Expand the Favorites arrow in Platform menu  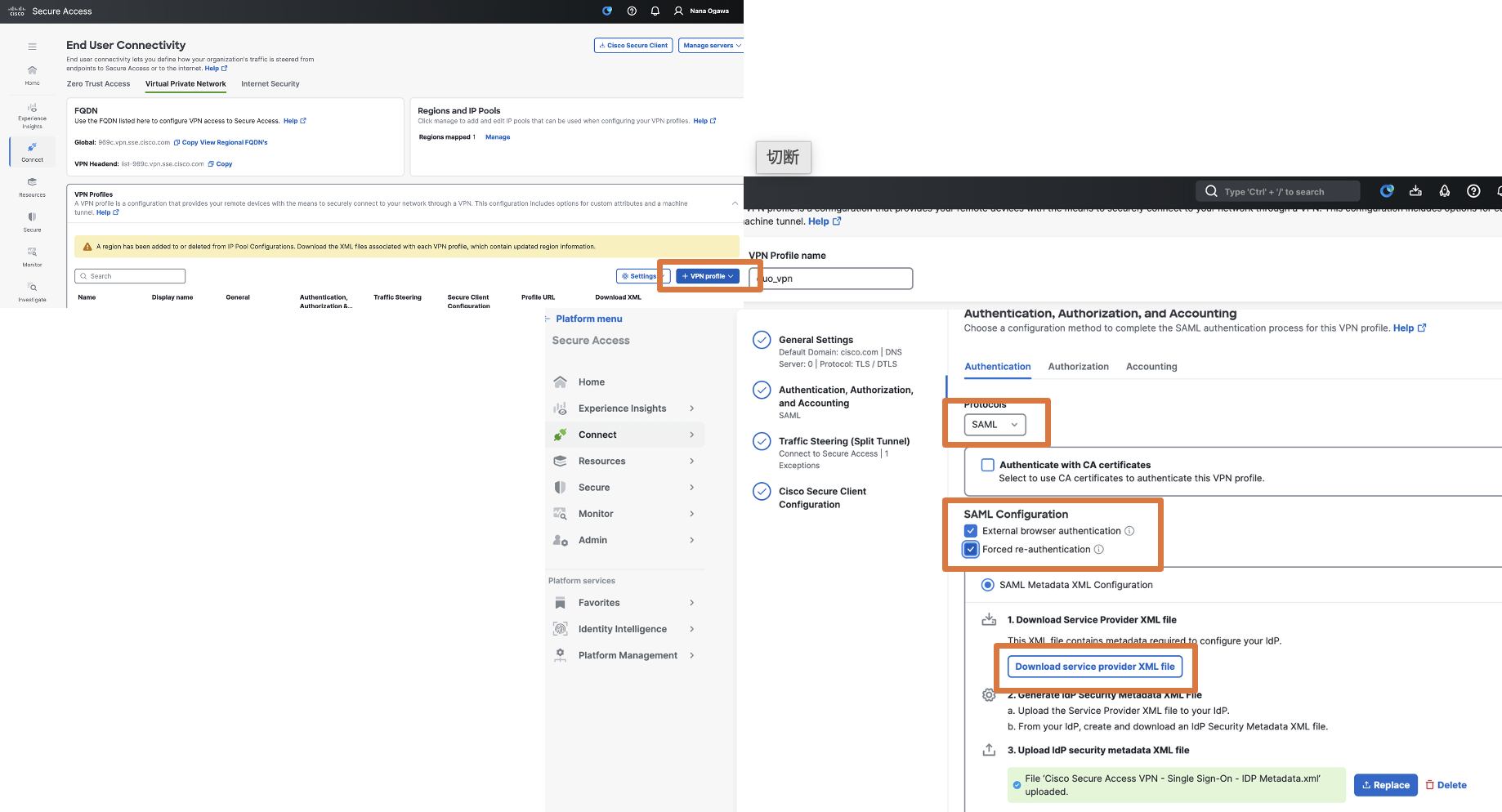(692, 603)
